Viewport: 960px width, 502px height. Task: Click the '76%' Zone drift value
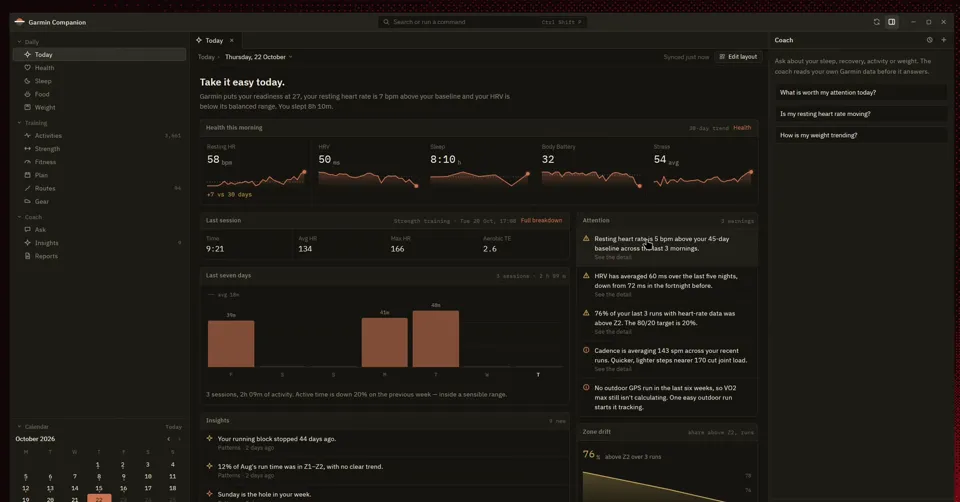(x=591, y=454)
